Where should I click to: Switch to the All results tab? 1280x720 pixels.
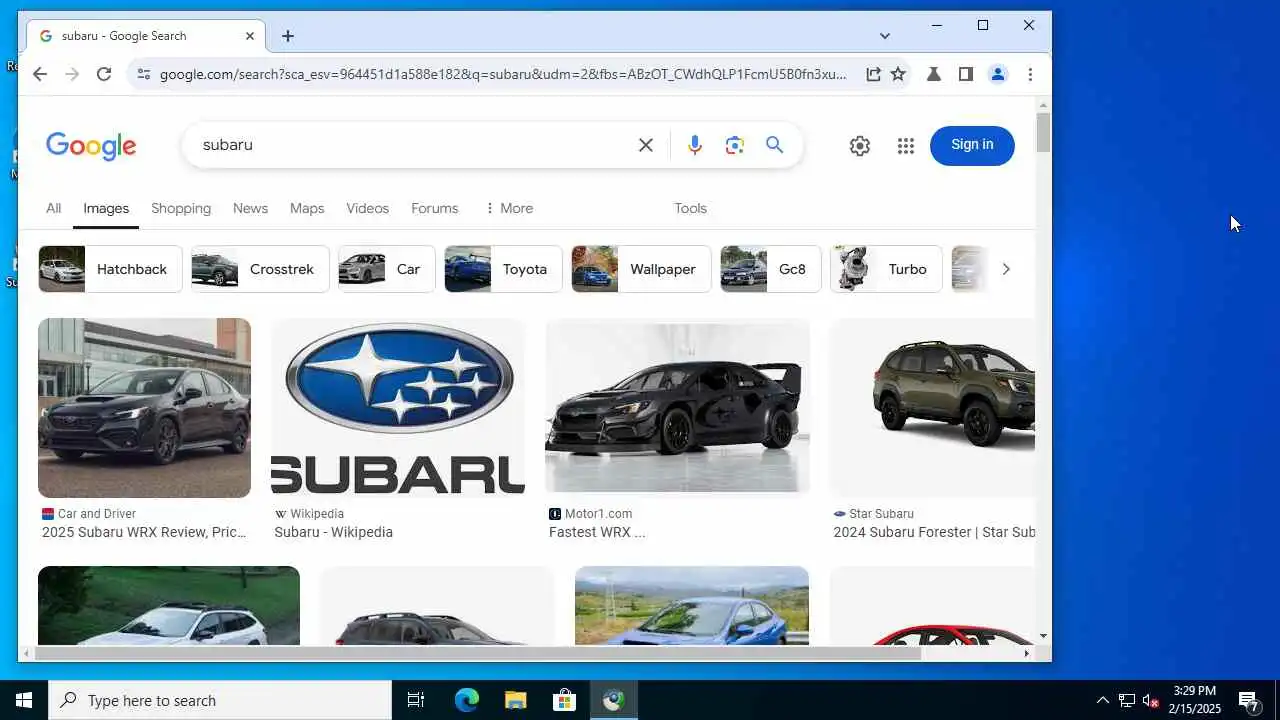pos(54,208)
